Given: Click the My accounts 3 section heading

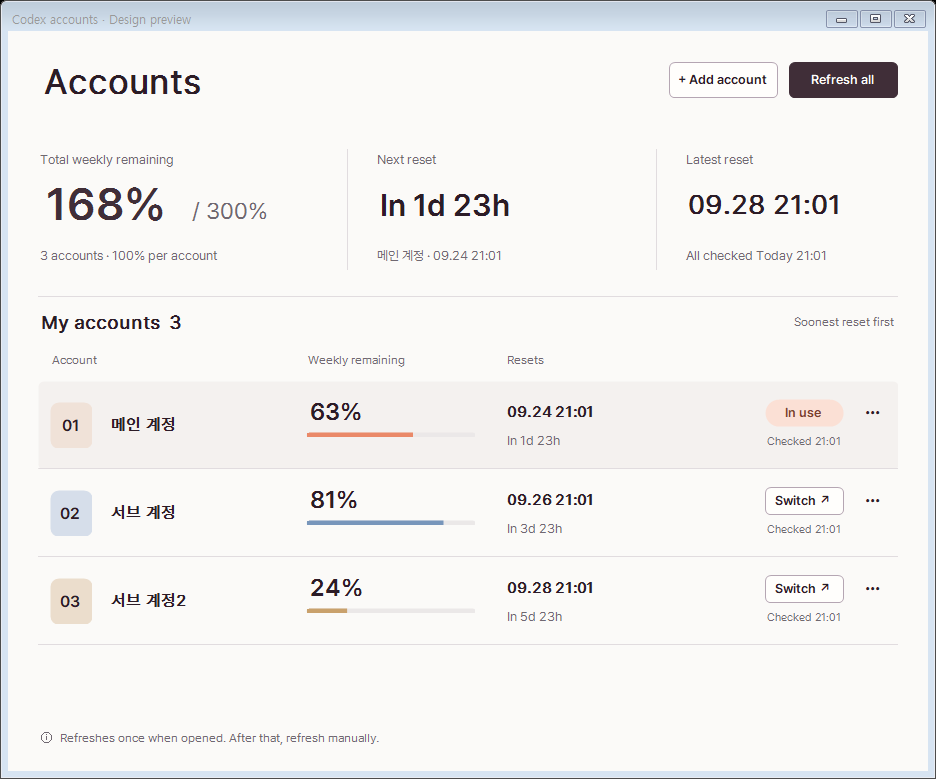Looking at the screenshot, I should 111,323.
